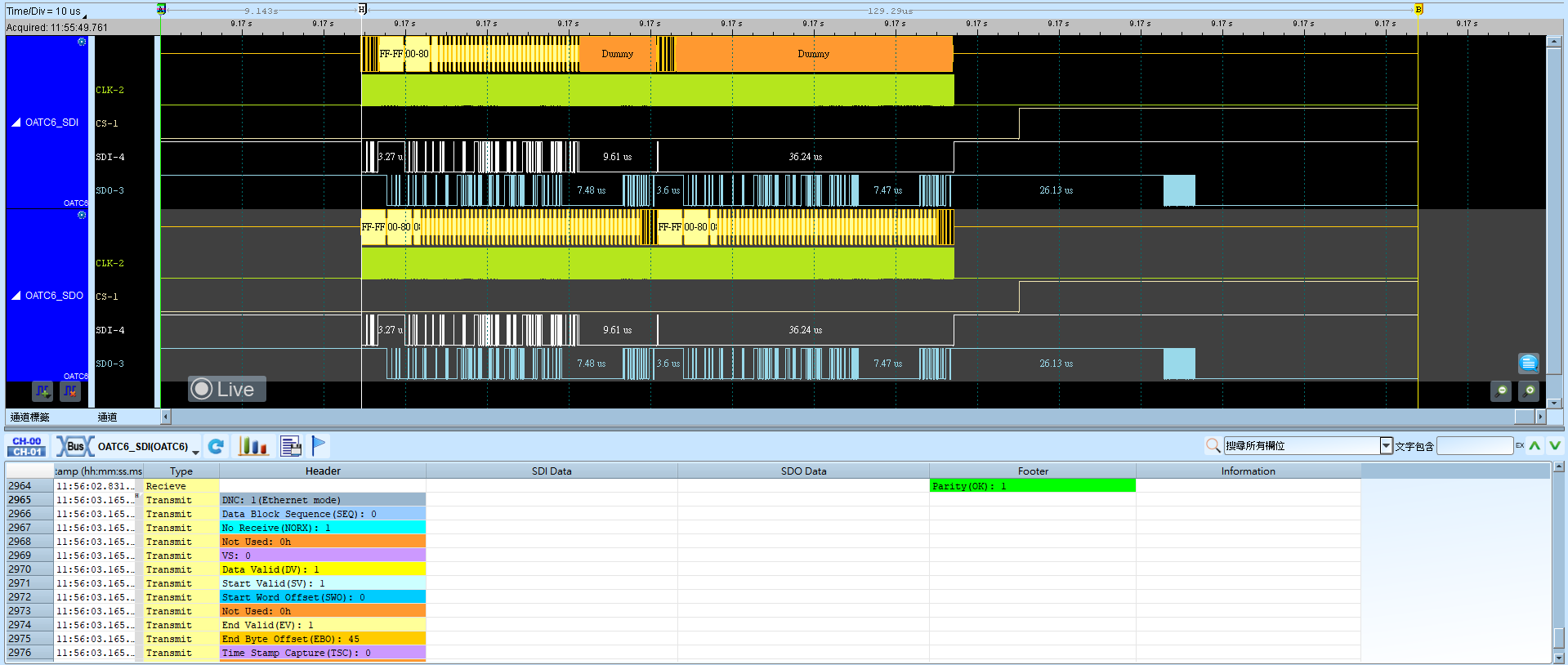The width and height of the screenshot is (1568, 665).
Task: Click the save report to file icon
Action: point(291,446)
